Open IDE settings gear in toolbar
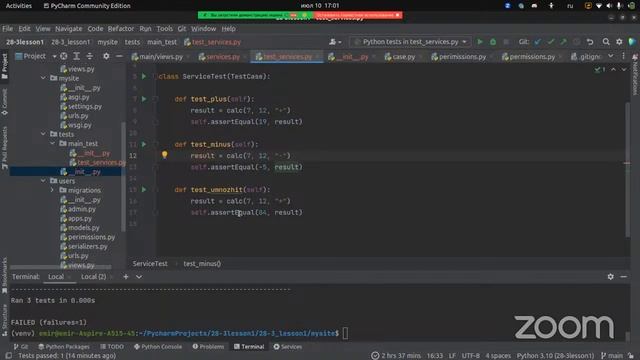 tap(619, 42)
